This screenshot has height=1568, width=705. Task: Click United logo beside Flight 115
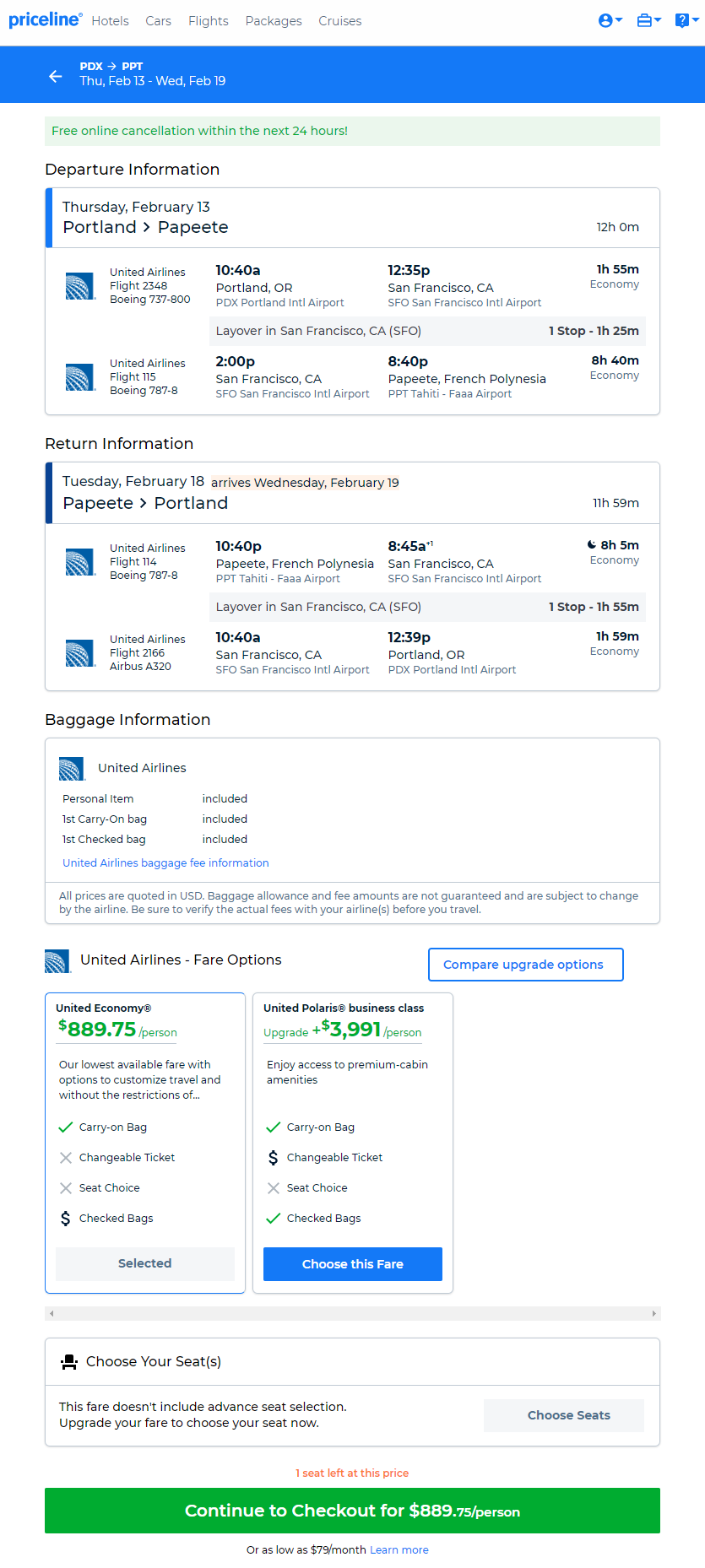[x=80, y=377]
